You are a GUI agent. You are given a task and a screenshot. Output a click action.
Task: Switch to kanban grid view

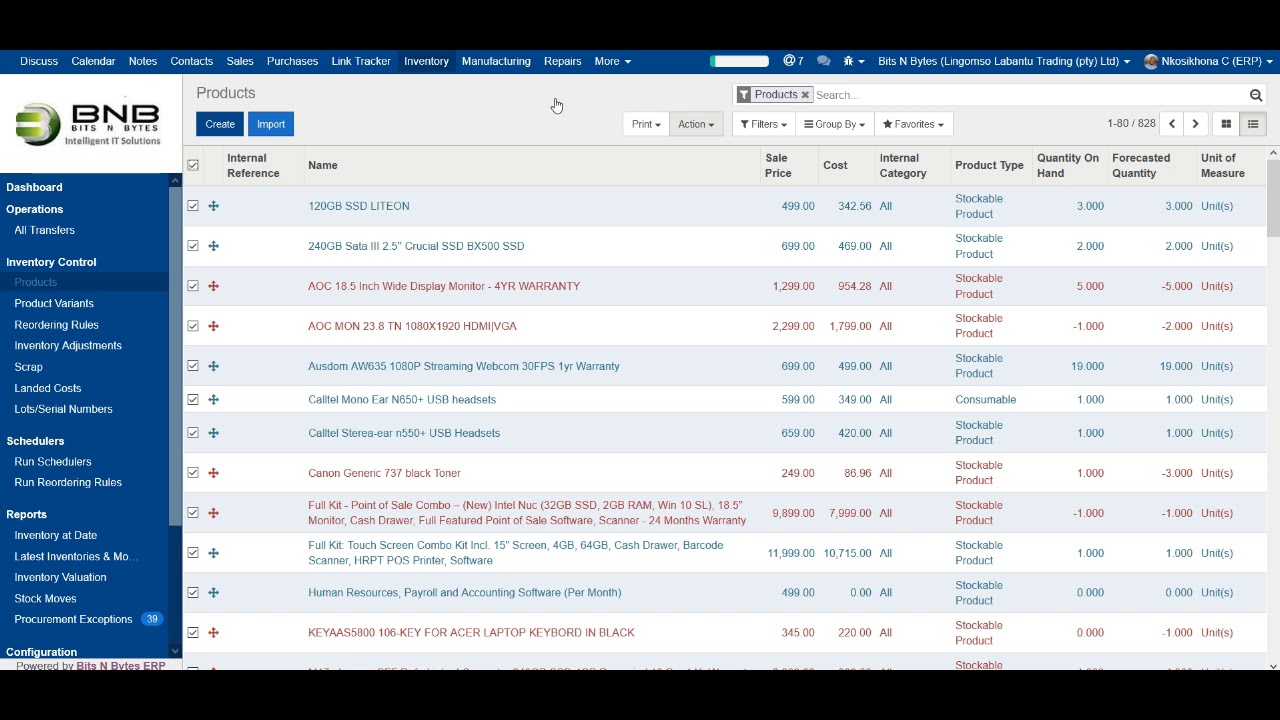1226,124
